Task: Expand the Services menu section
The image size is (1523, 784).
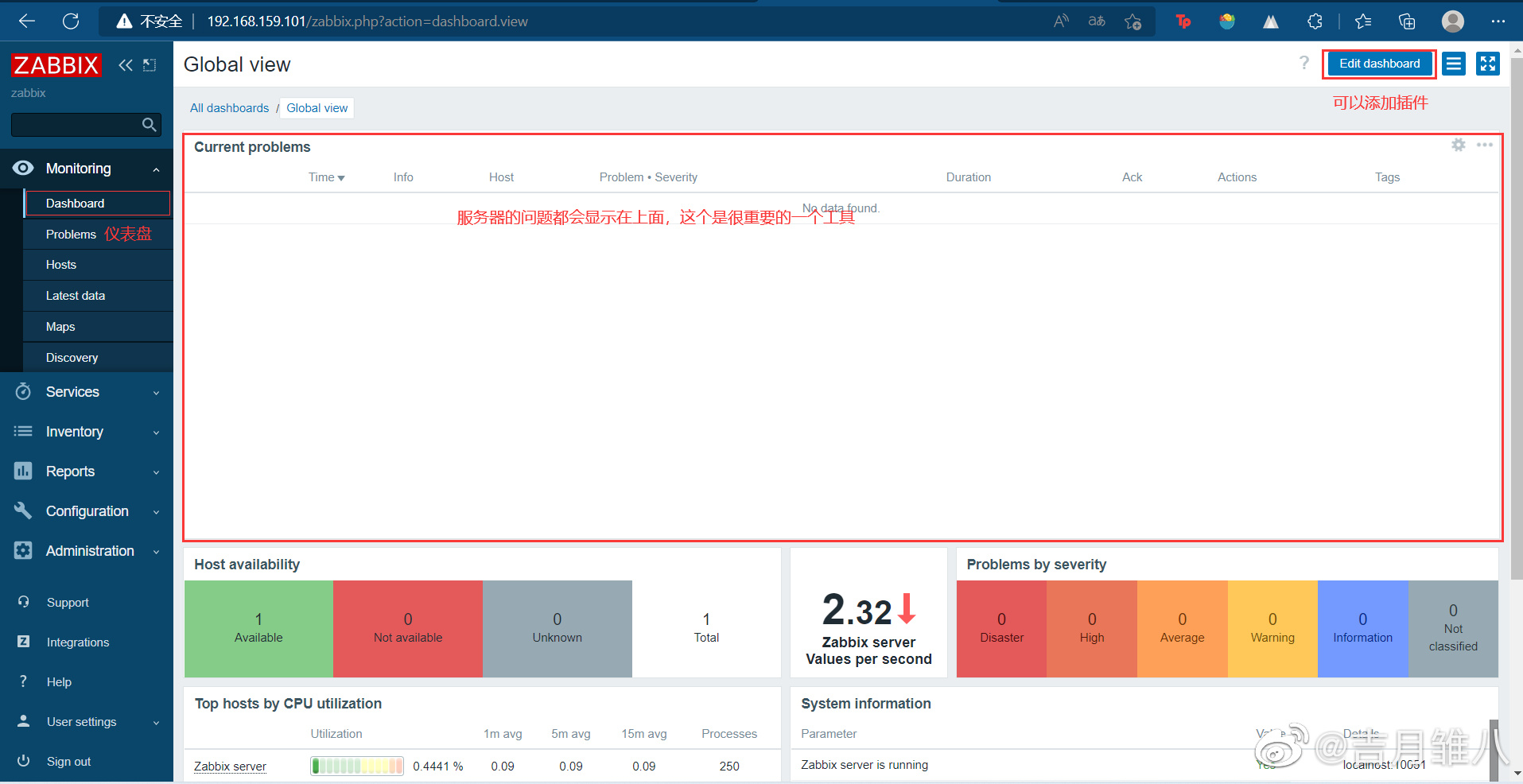Action: [87, 392]
